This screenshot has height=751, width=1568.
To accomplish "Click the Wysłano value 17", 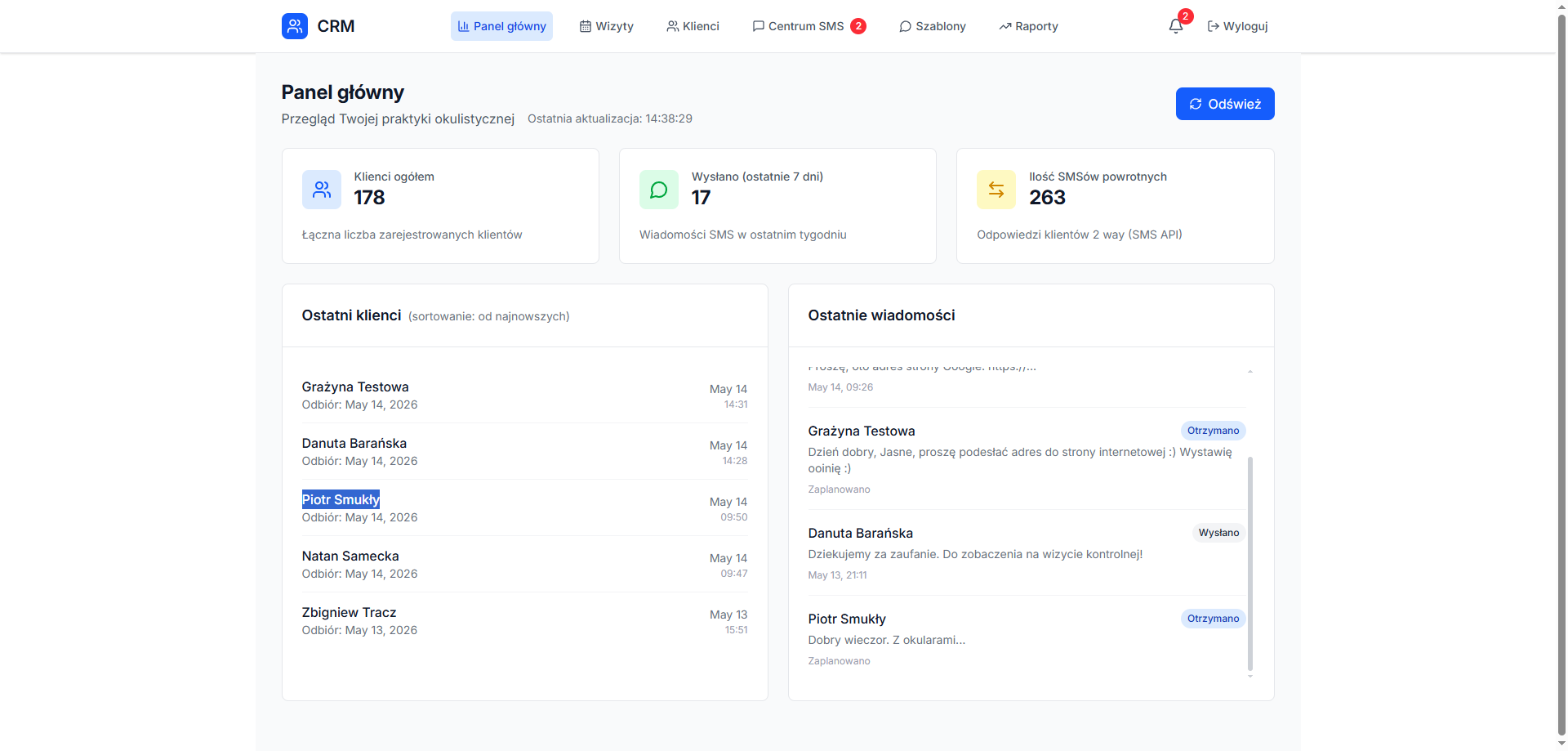I will coord(701,198).
